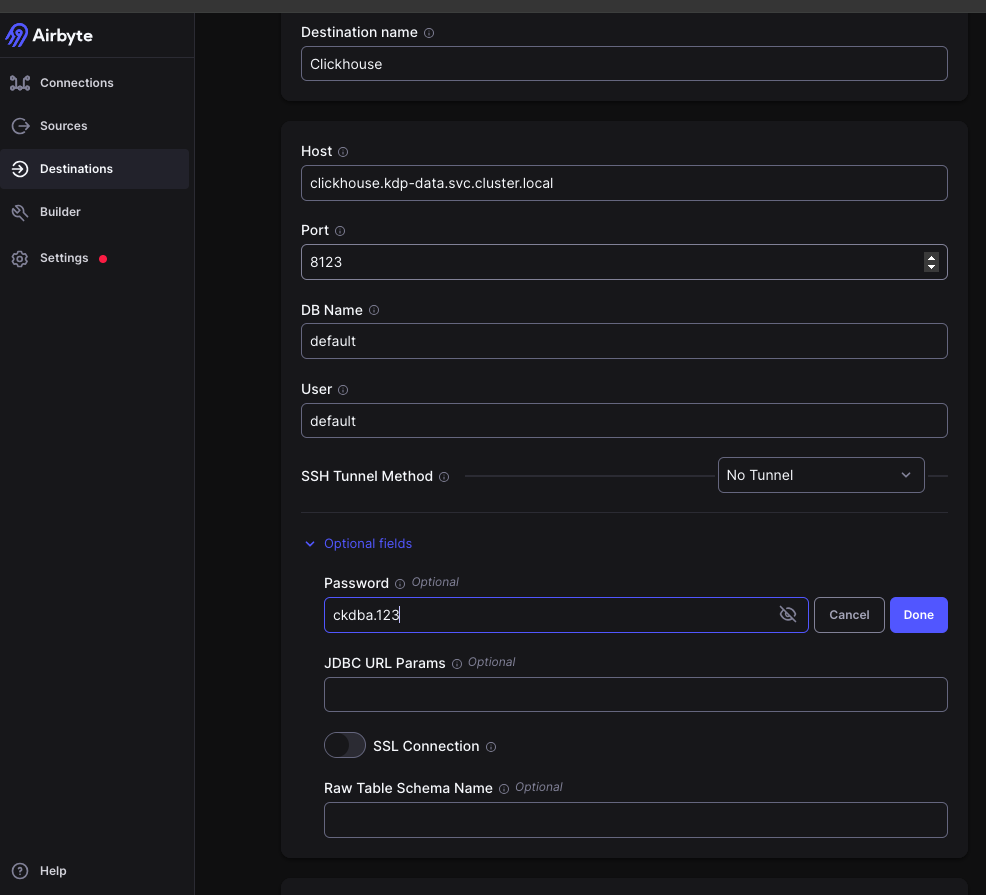Image resolution: width=986 pixels, height=895 pixels.
Task: Click the Password info icon
Action: (399, 584)
